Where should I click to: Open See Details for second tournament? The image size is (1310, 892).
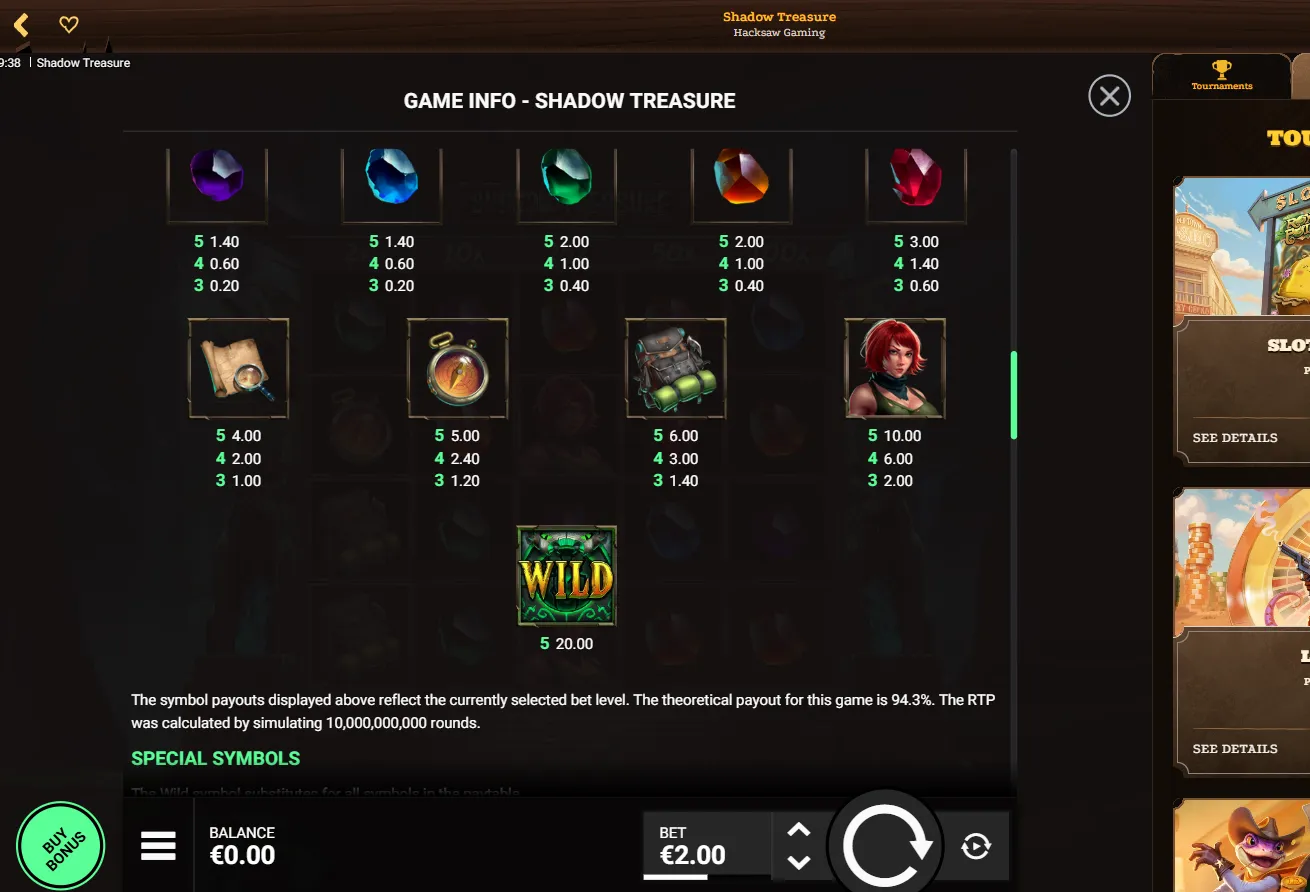(x=1235, y=749)
